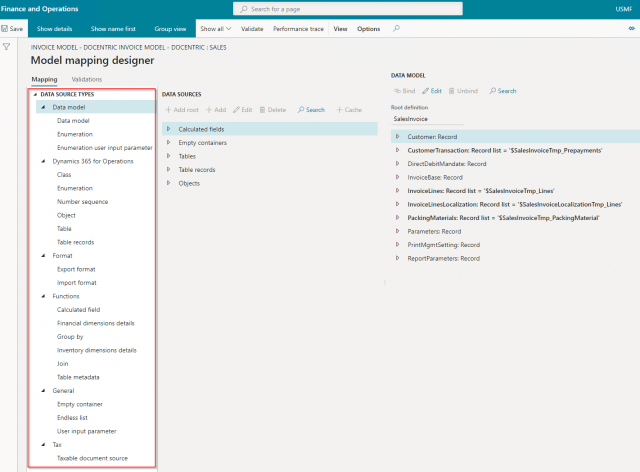The width and height of the screenshot is (640, 472).
Task: Click Search in Data model pane
Action: 503,91
